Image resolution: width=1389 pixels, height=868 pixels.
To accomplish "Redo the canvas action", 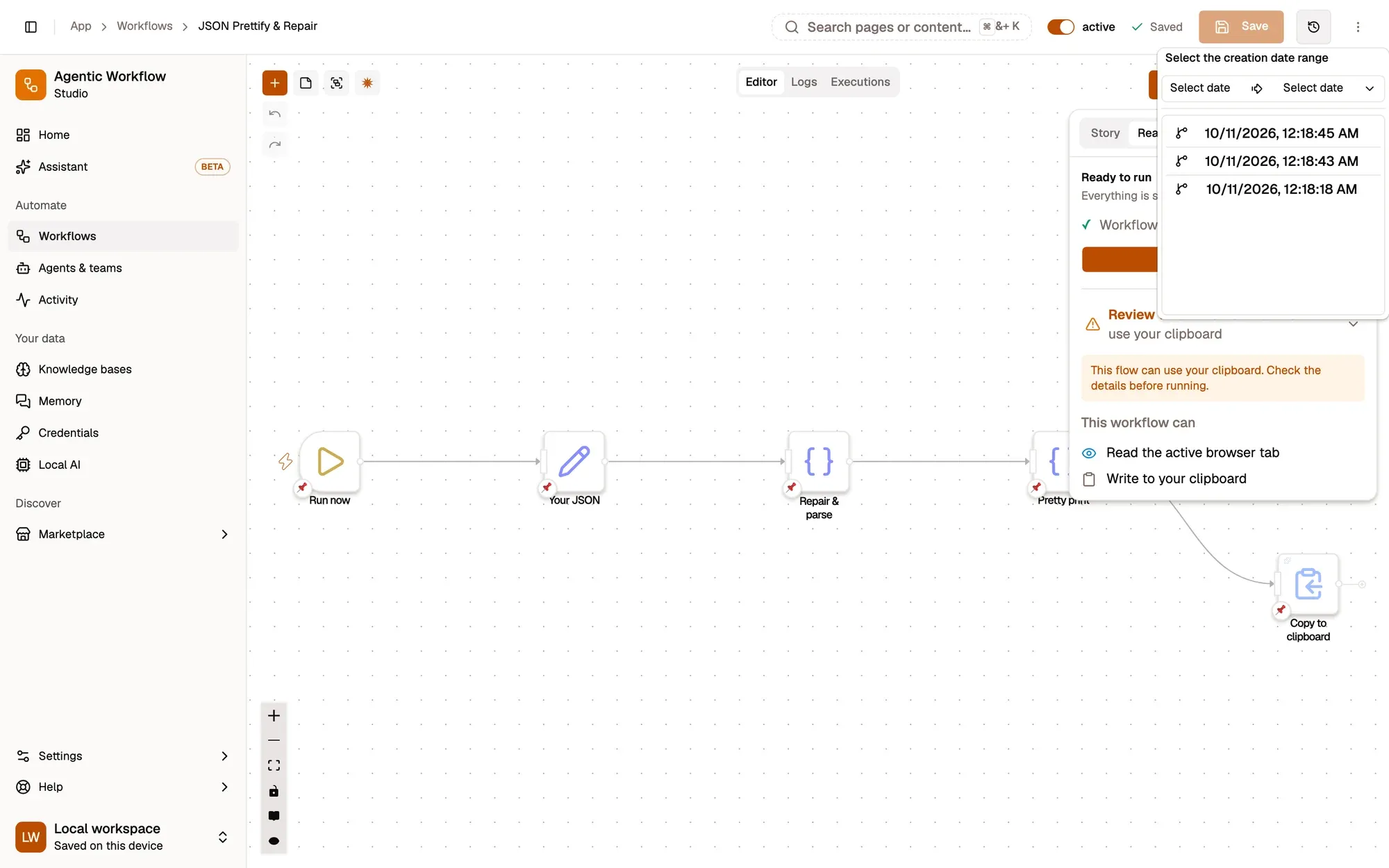I will pyautogui.click(x=274, y=144).
